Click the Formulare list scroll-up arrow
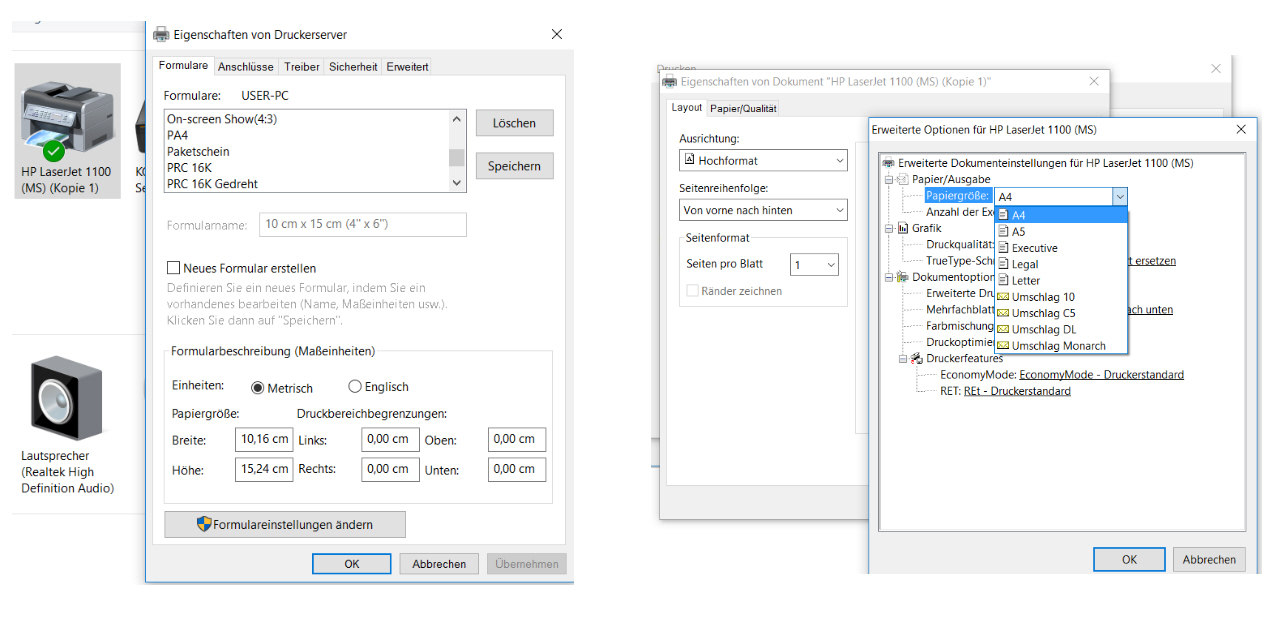The height and width of the screenshot is (622, 1280). [x=457, y=119]
